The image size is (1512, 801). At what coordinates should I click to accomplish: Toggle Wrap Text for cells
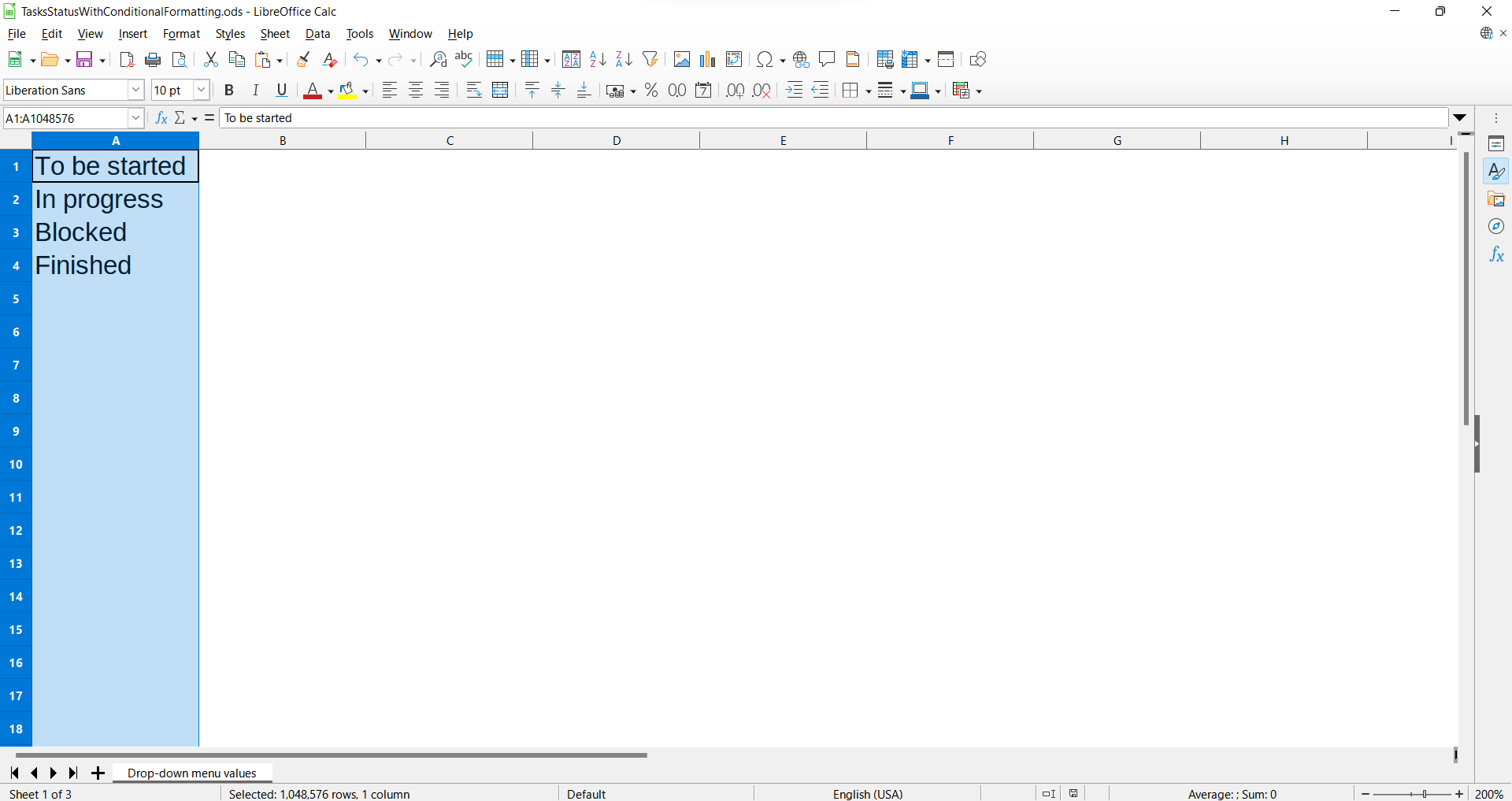(x=474, y=91)
